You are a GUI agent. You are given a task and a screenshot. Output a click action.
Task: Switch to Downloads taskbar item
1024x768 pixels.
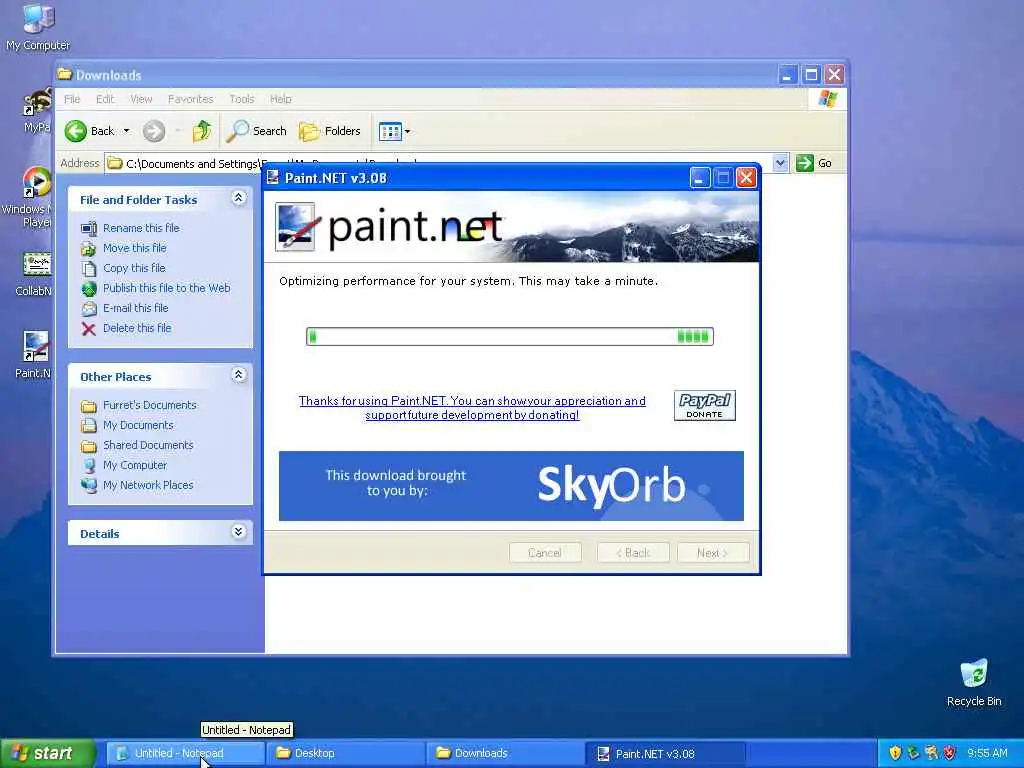tap(505, 754)
